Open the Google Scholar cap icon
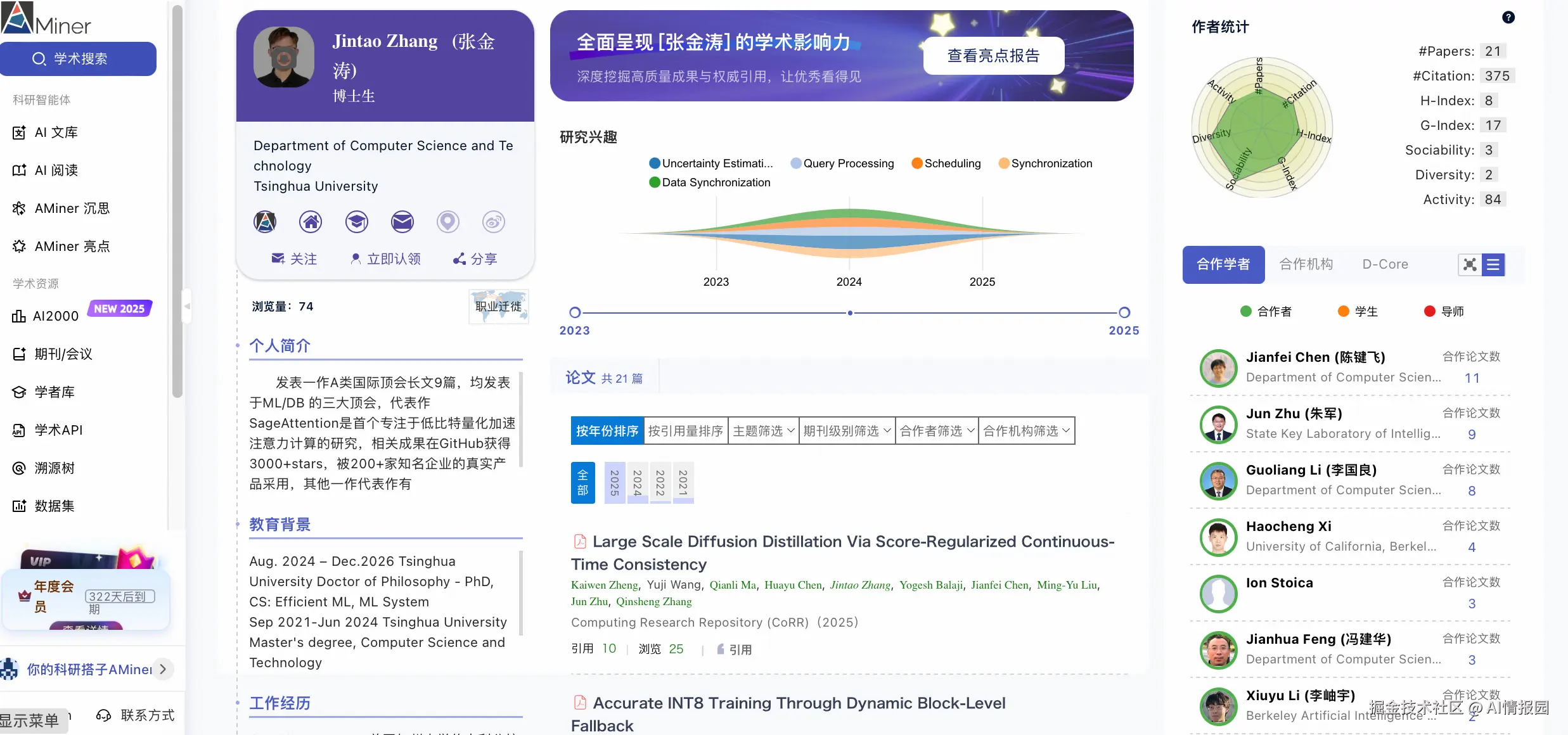The image size is (1568, 735). (x=357, y=222)
